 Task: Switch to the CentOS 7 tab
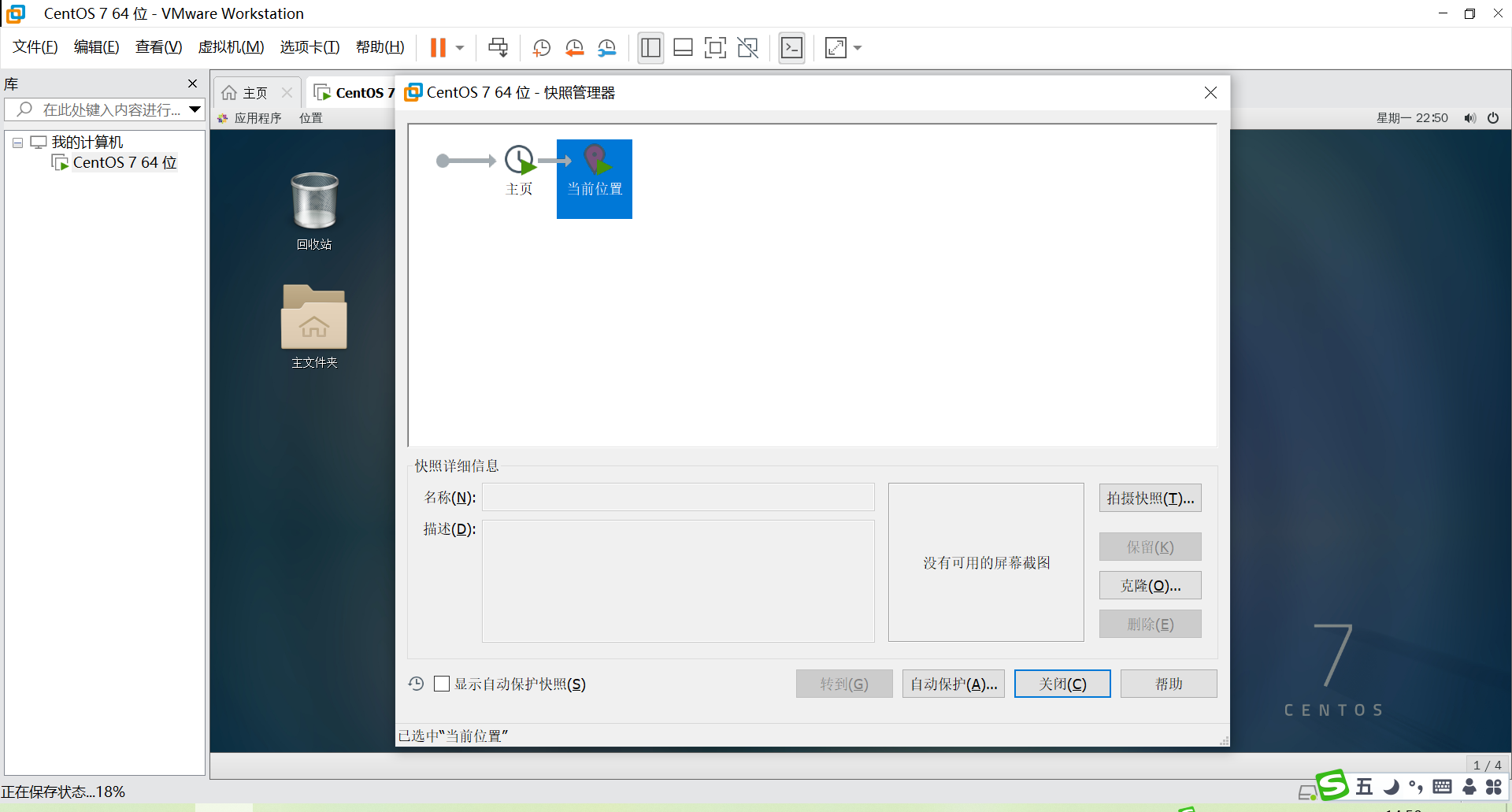click(x=354, y=93)
